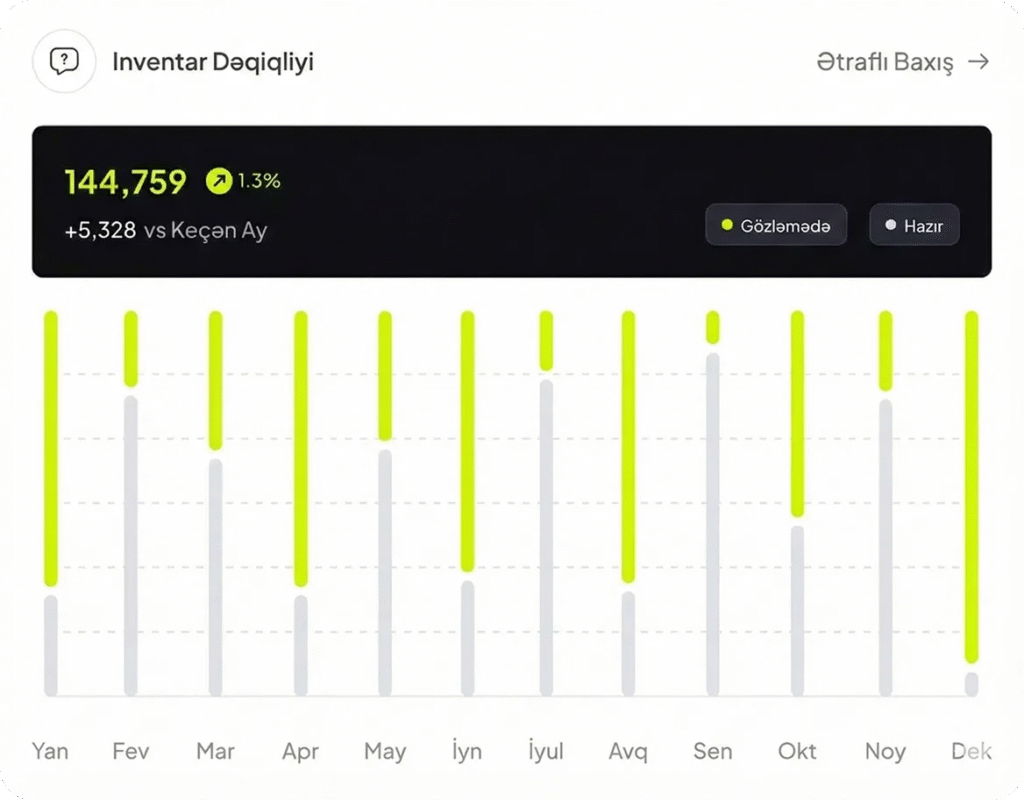The image size is (1024, 800).
Task: Select the Avq month label
Action: coord(628,751)
